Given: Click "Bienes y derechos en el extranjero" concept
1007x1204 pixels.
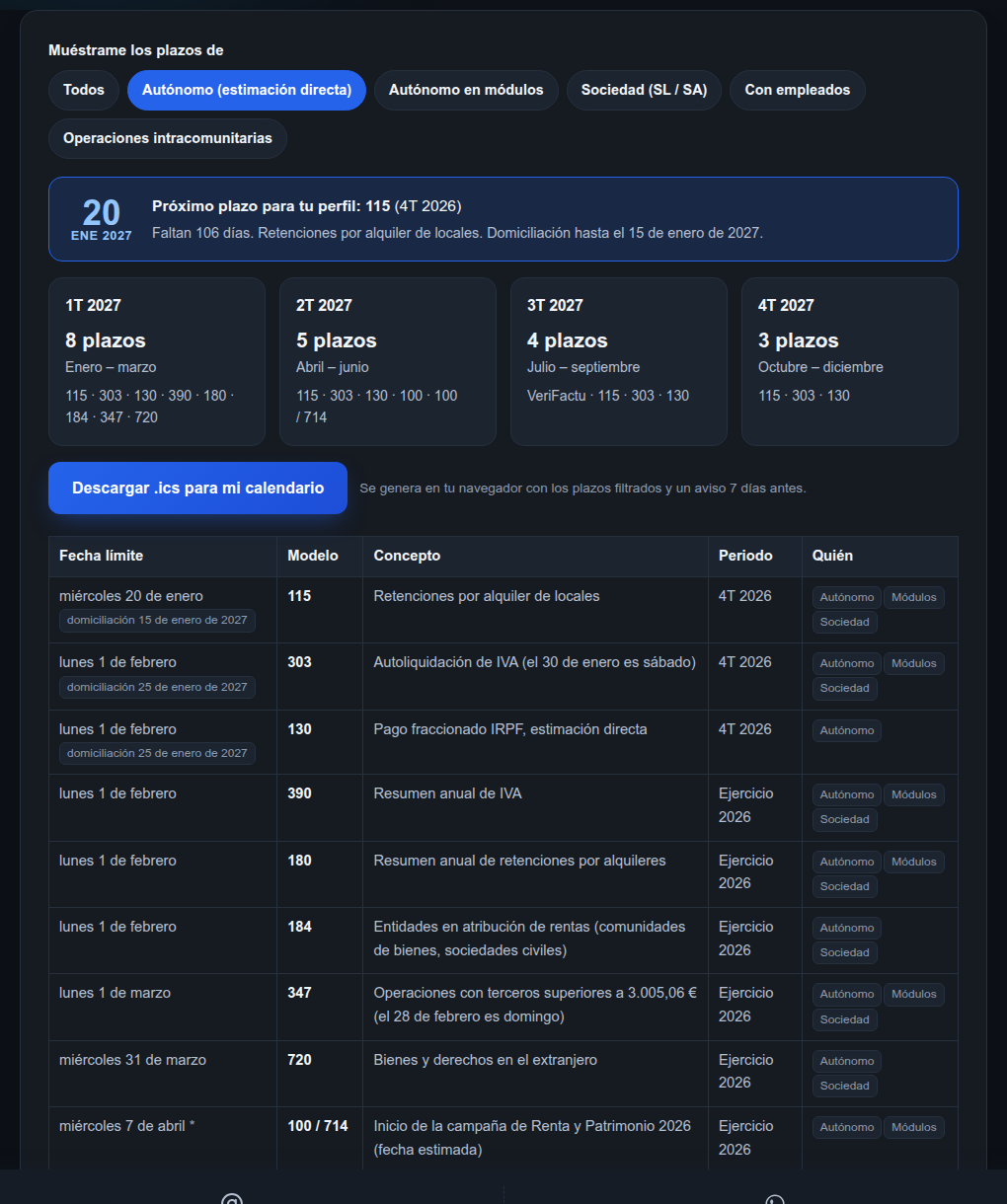Looking at the screenshot, I should pyautogui.click(x=485, y=1060).
